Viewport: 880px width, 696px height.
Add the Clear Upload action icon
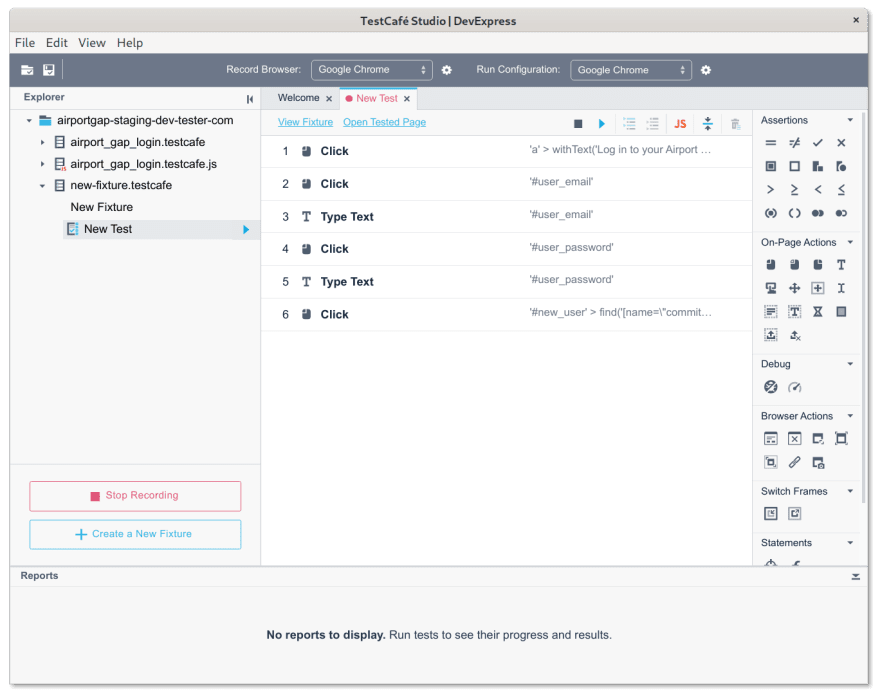794,335
